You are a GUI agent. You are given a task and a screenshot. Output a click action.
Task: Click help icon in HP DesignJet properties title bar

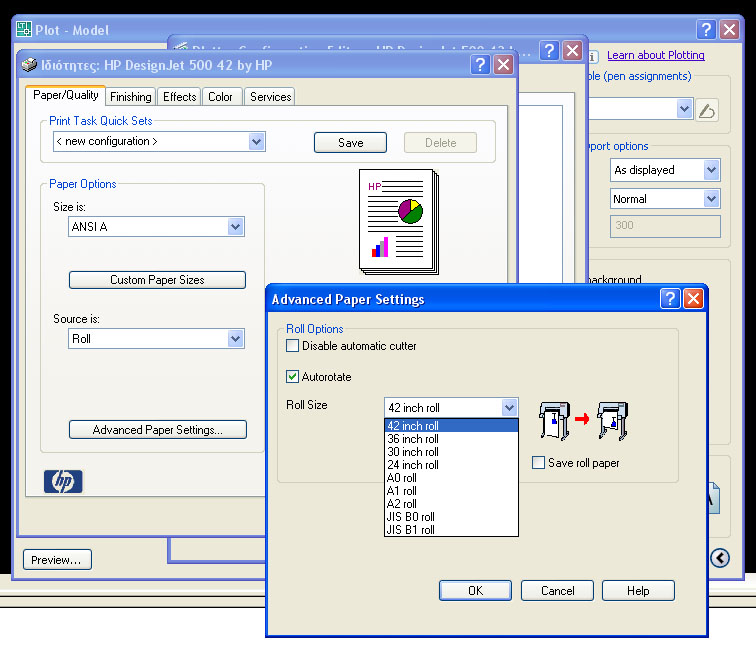(480, 65)
